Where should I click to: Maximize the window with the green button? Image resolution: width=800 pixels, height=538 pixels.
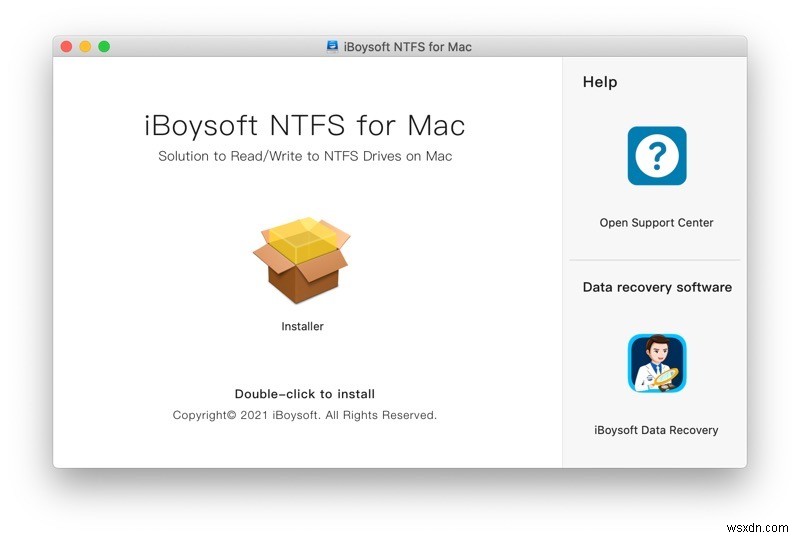tap(104, 46)
